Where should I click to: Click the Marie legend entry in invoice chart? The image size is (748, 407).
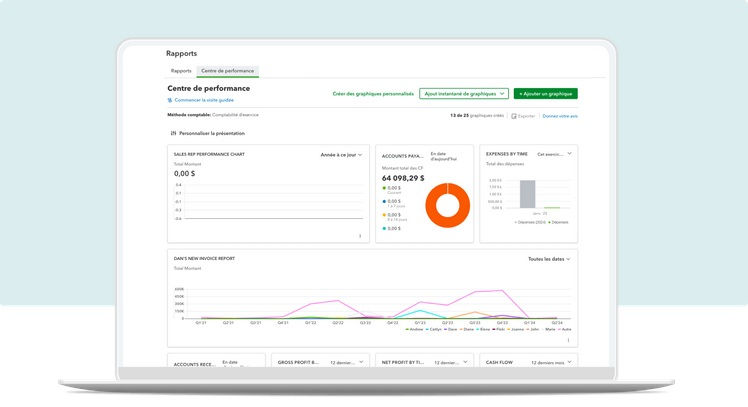[548, 329]
